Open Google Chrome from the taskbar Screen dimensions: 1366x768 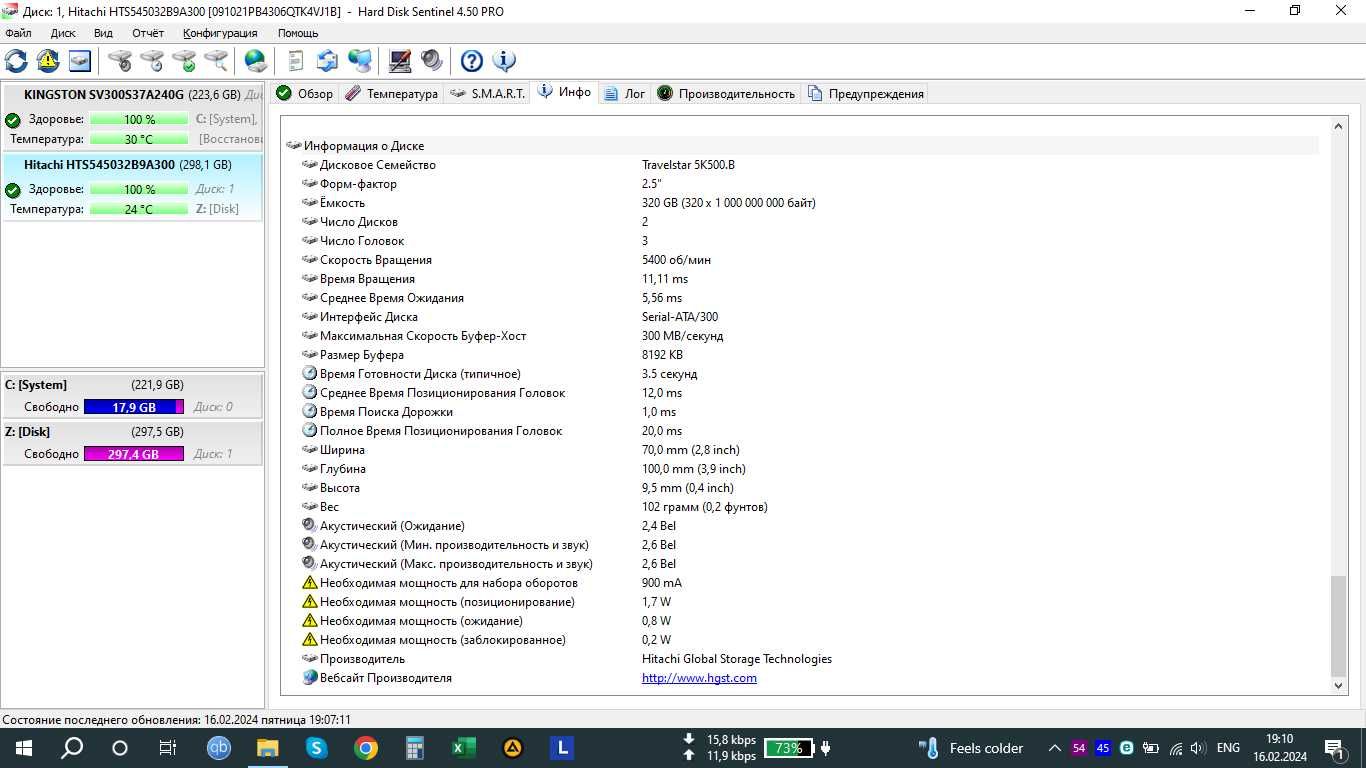pos(365,748)
